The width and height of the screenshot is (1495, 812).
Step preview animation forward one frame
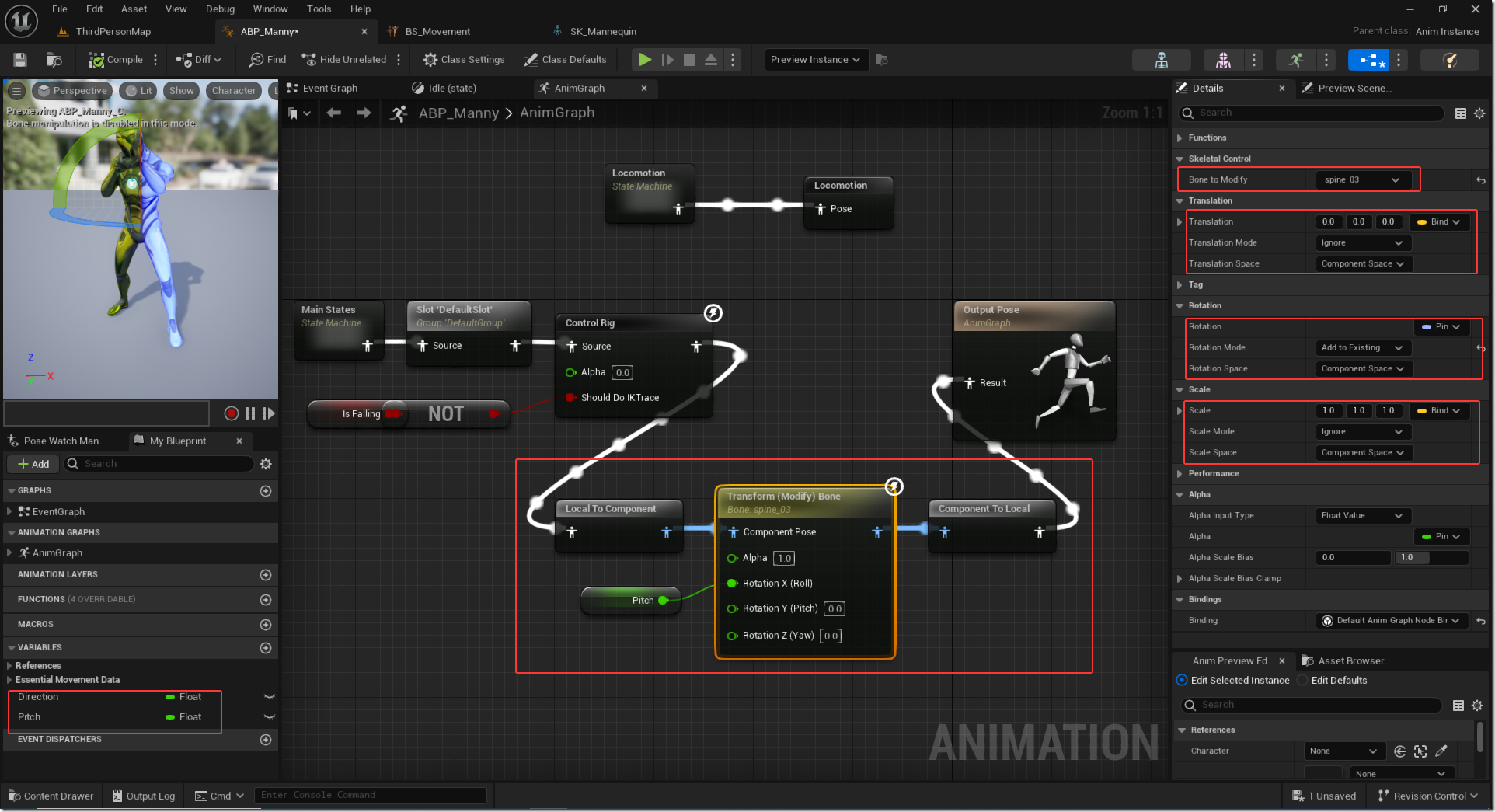[x=269, y=413]
